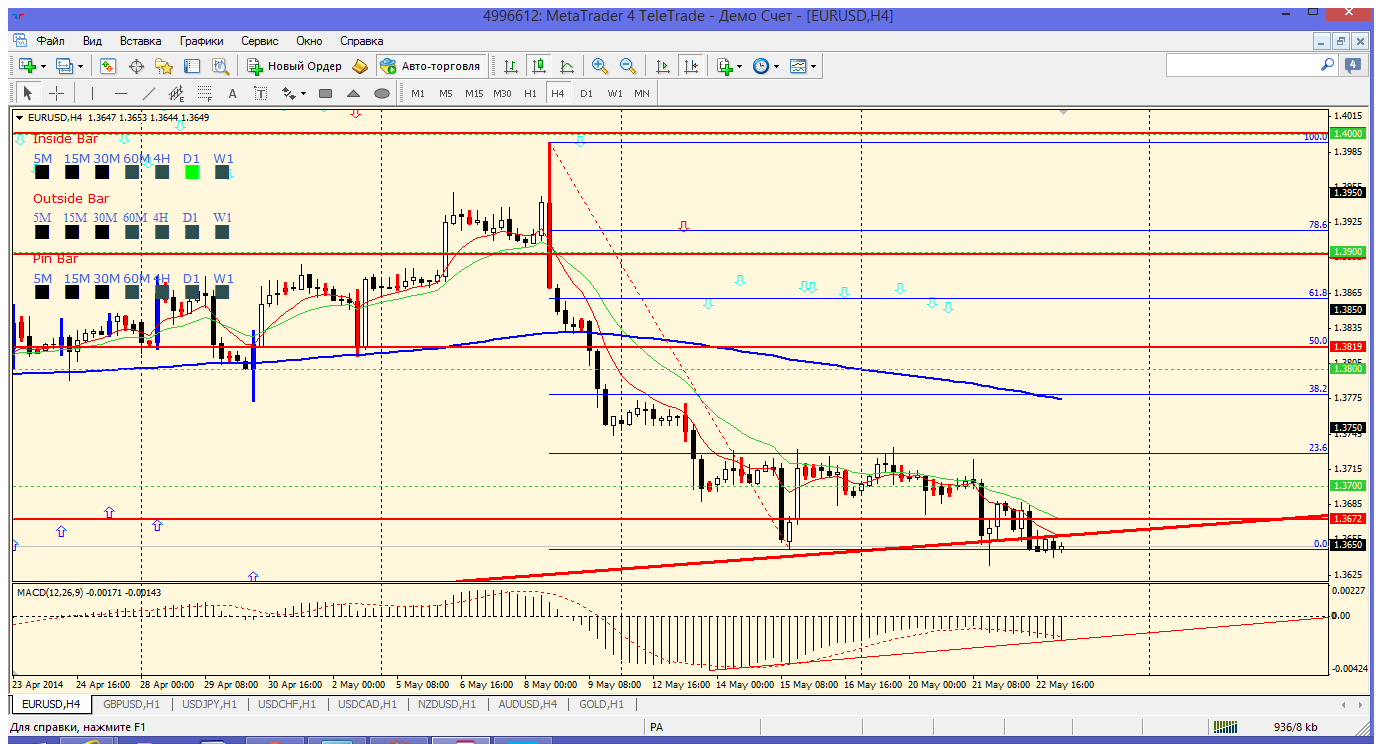The image size is (1378, 744).
Task: Click the 936/8 kb connection status
Action: [1296, 727]
